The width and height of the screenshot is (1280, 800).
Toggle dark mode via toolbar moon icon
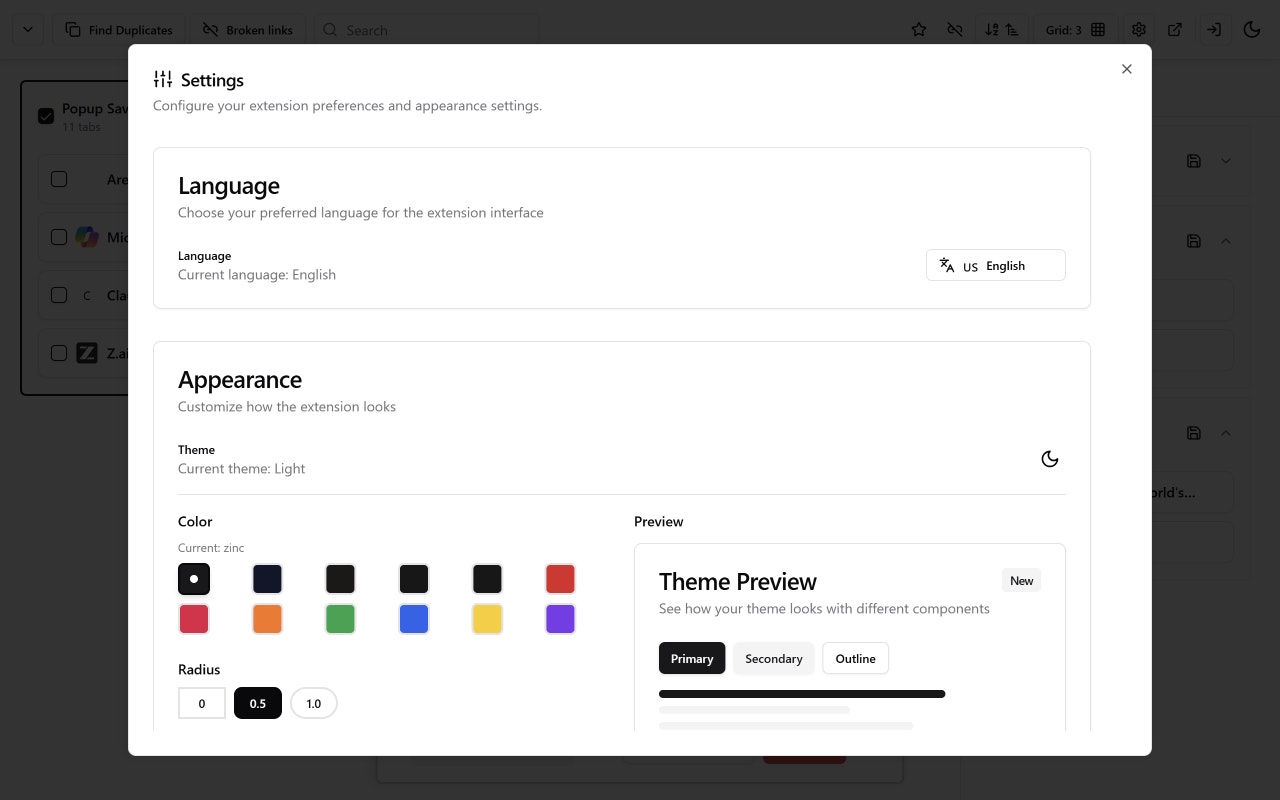(x=1252, y=30)
